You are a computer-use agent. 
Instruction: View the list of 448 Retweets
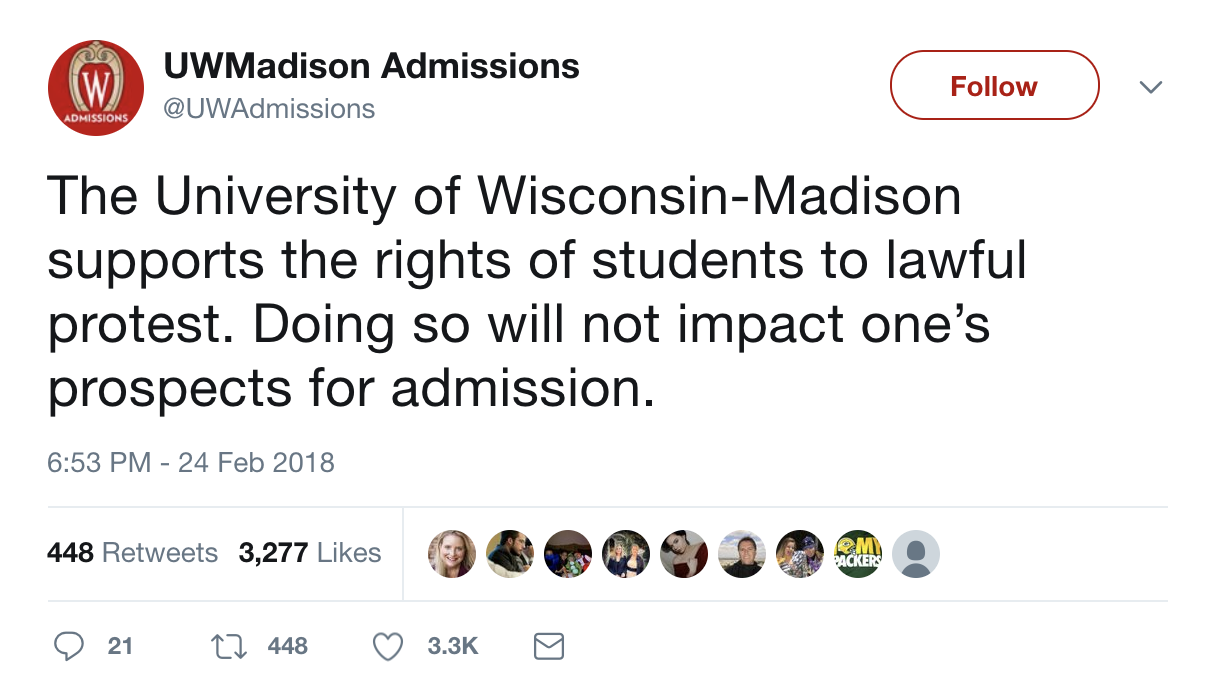(132, 553)
